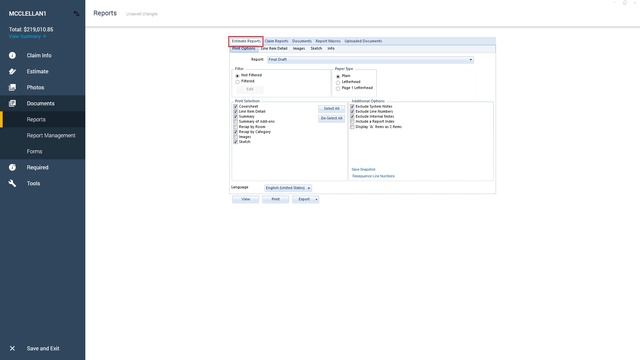Toggle Exclude Line Numbers checkbox

coord(352,111)
